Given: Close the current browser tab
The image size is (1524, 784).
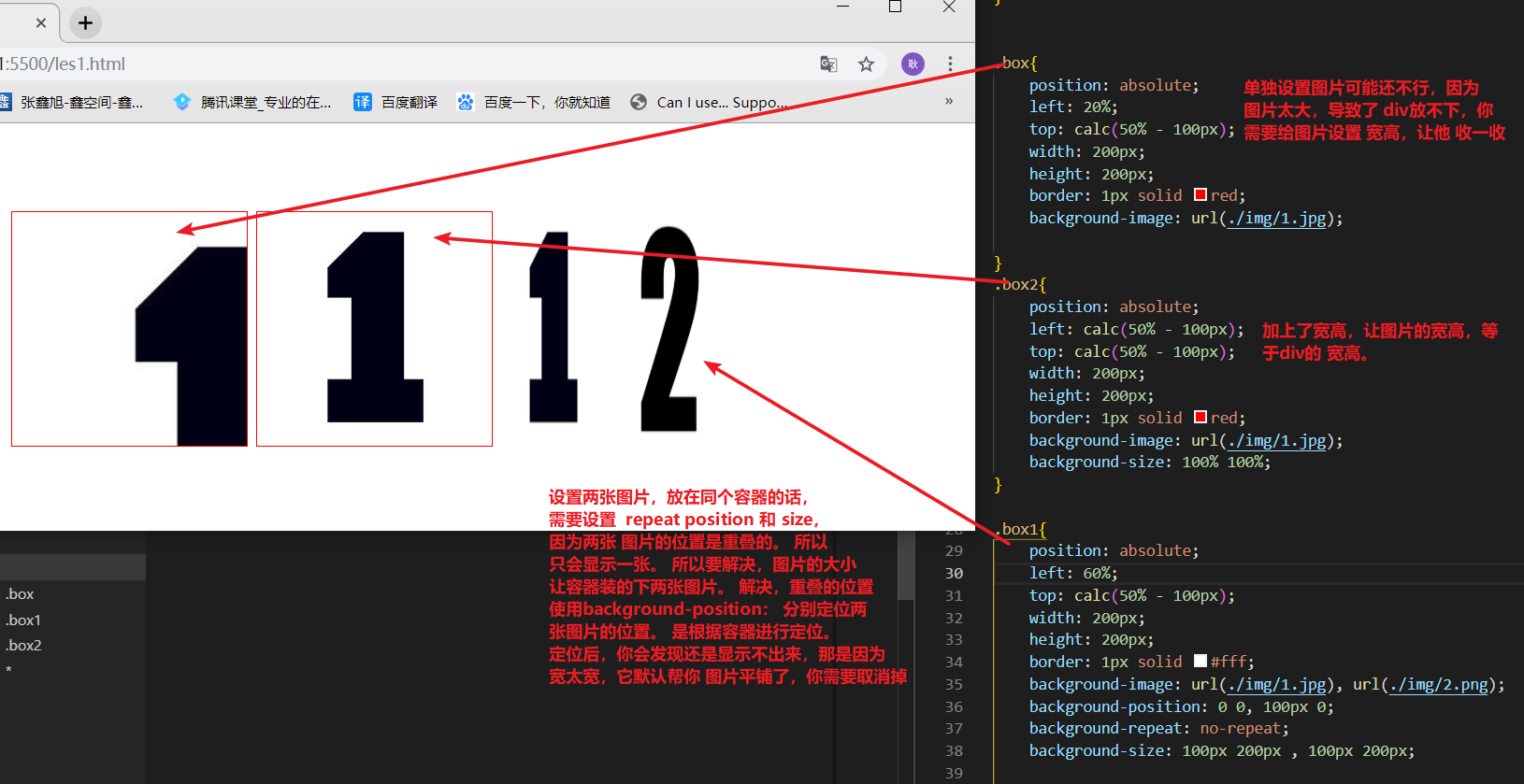Looking at the screenshot, I should click(x=41, y=22).
